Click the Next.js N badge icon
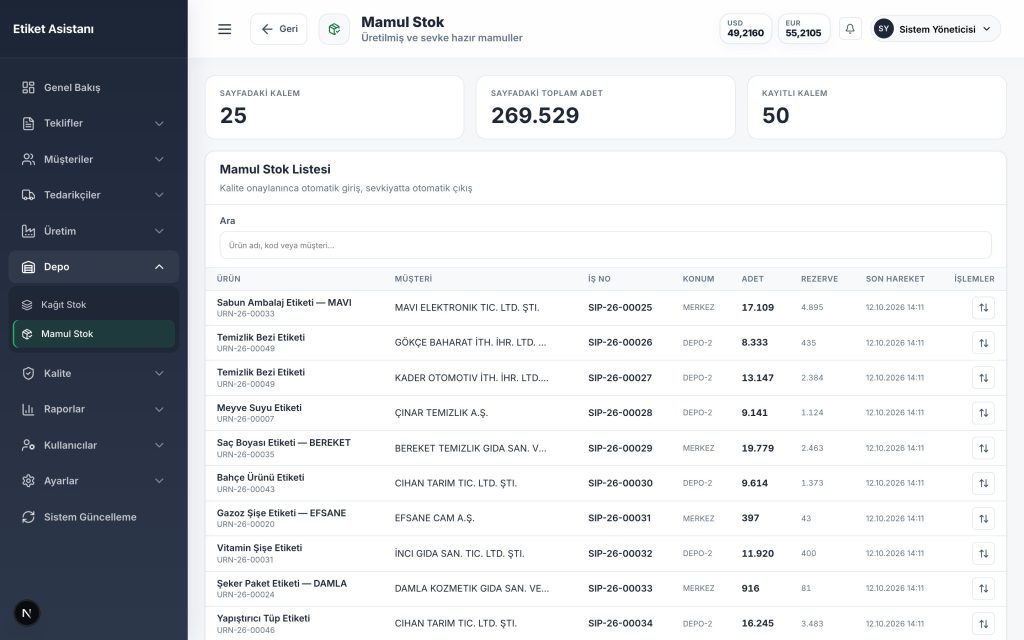Viewport: 1024px width, 640px height. pos(27,613)
